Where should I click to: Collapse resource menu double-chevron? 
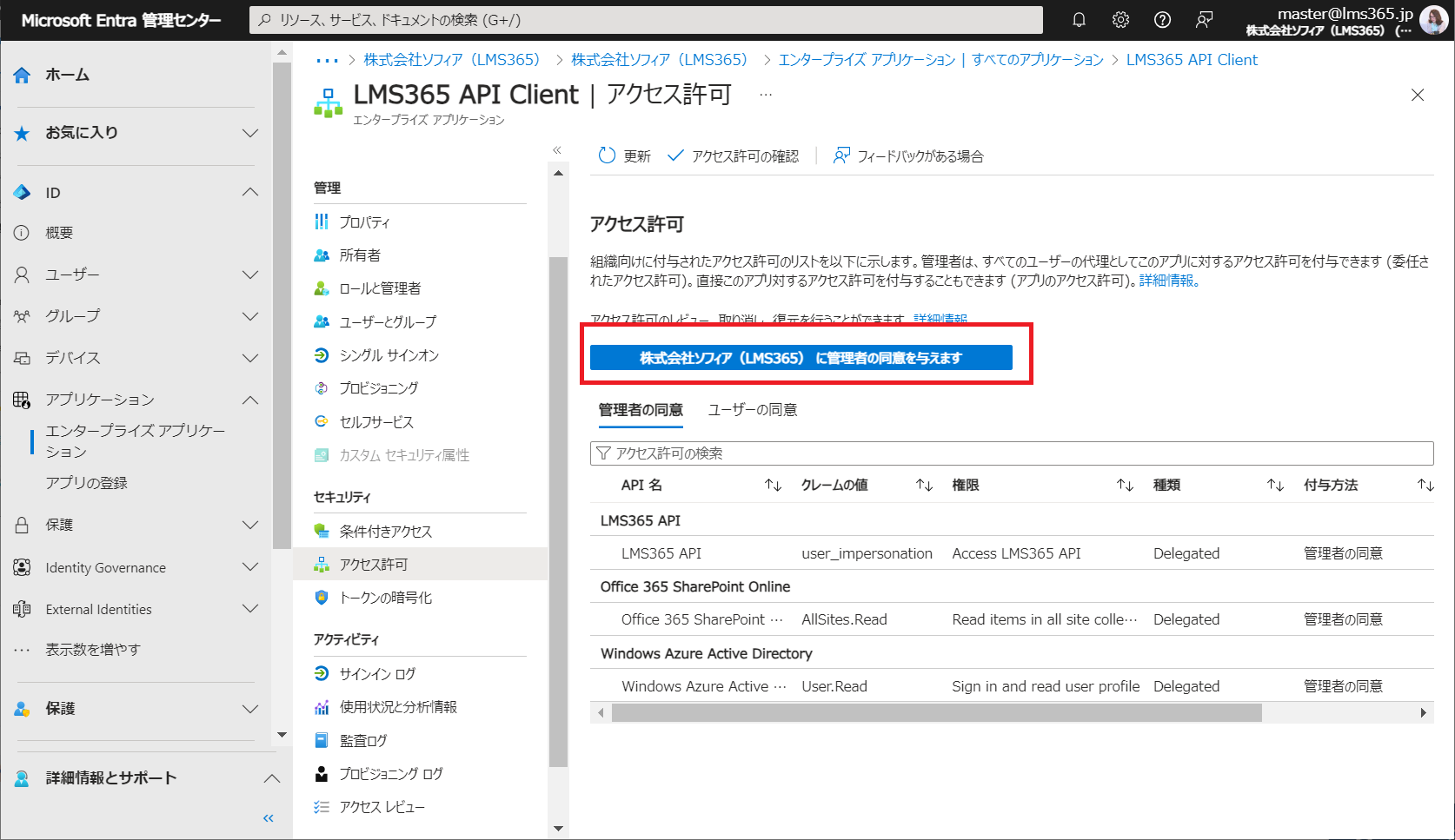tap(557, 150)
